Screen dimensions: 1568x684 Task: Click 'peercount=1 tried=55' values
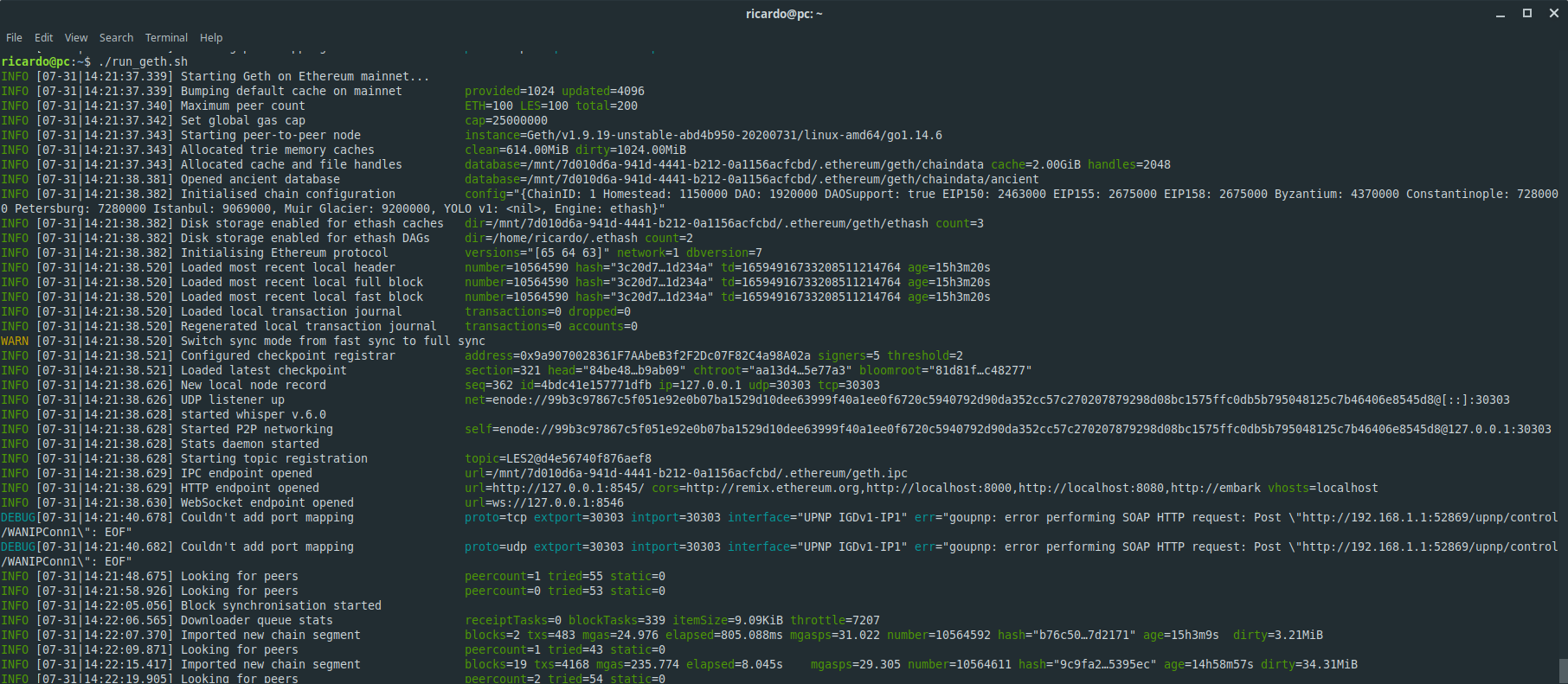tap(534, 576)
